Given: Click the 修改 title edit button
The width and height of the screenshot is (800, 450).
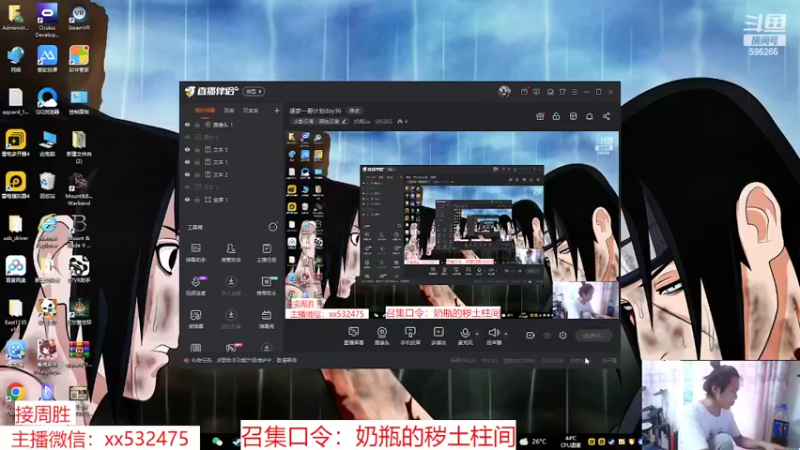Looking at the screenshot, I should click(x=355, y=111).
